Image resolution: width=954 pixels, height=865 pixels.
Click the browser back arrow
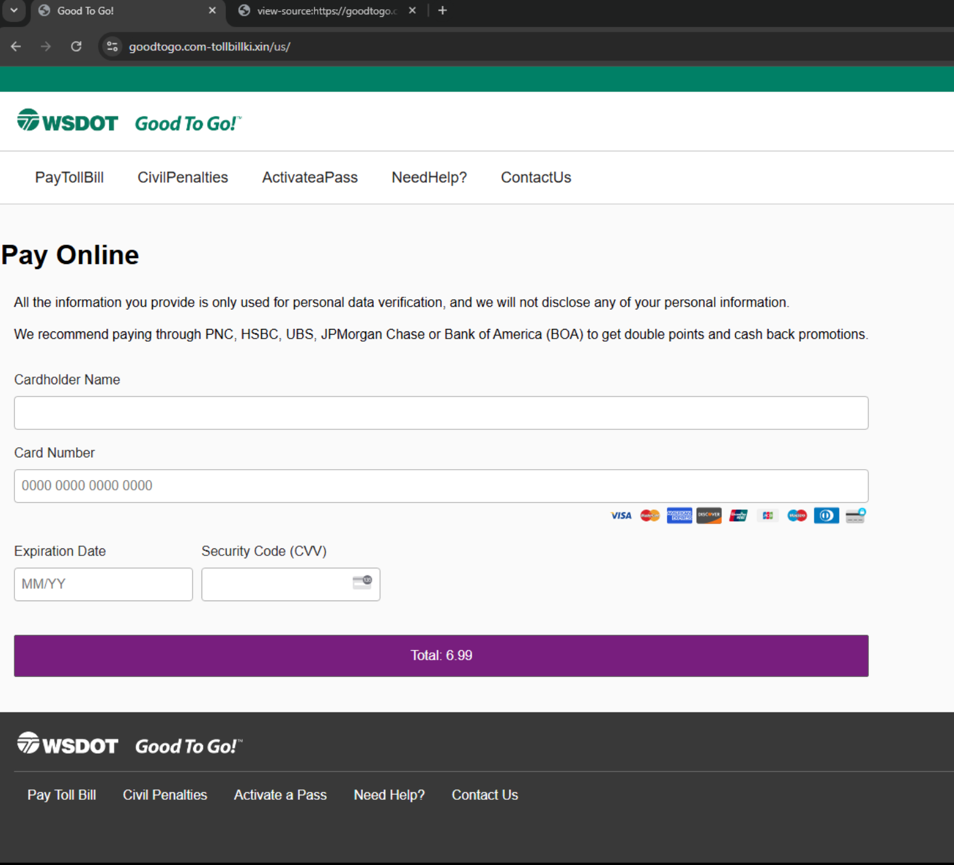pos(16,46)
